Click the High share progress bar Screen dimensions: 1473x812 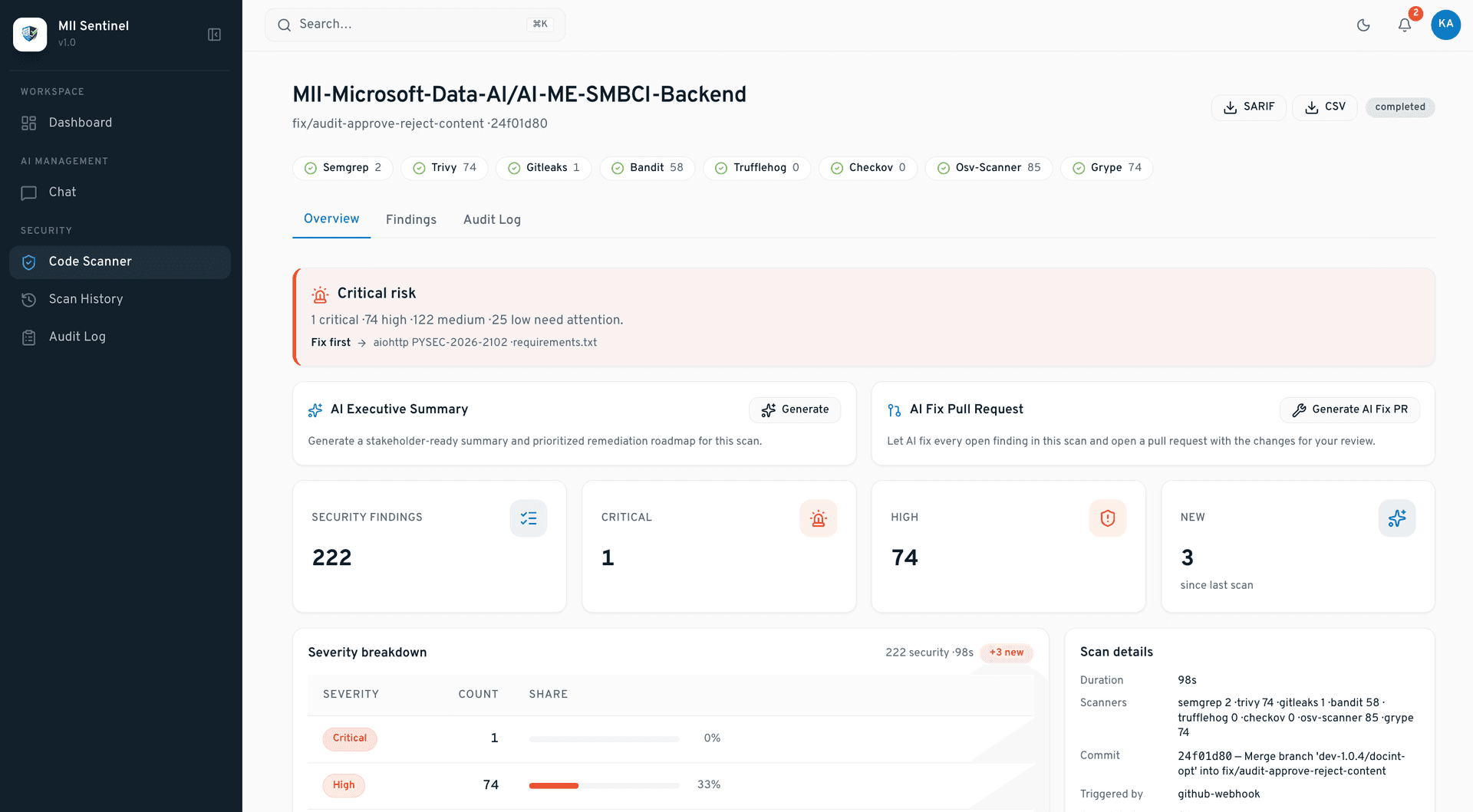click(605, 786)
